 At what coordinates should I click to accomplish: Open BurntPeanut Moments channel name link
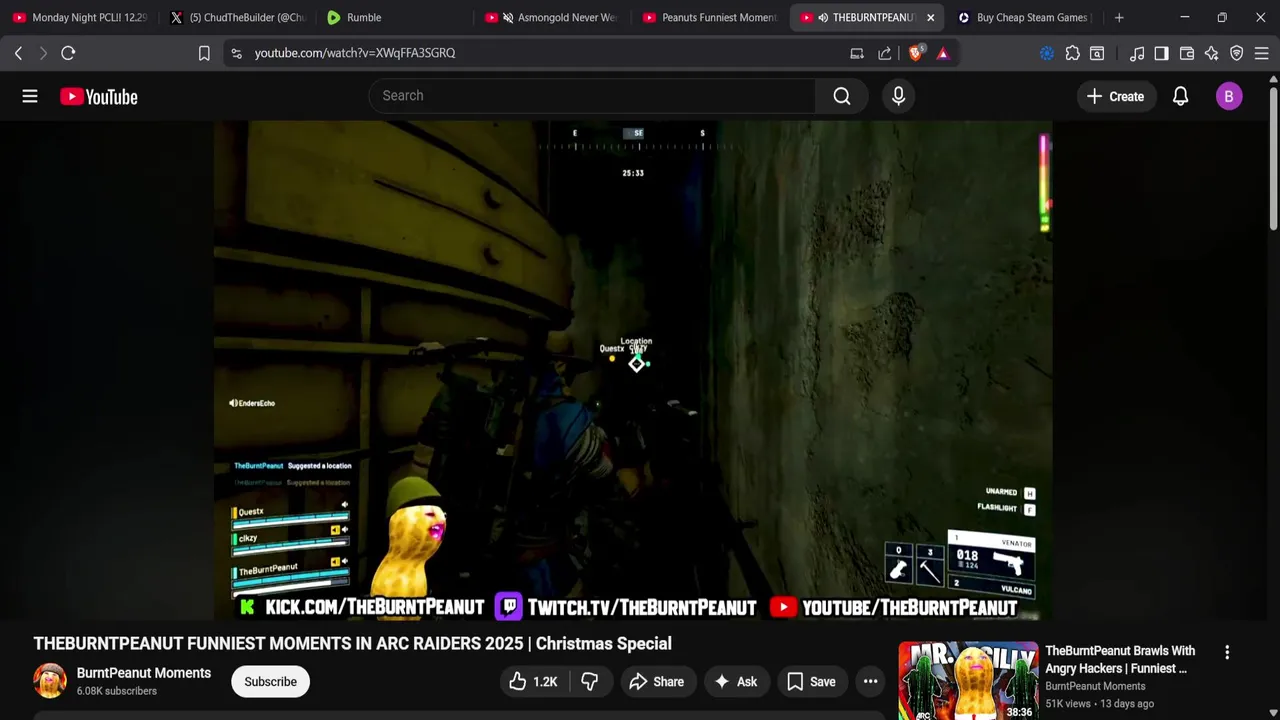144,673
